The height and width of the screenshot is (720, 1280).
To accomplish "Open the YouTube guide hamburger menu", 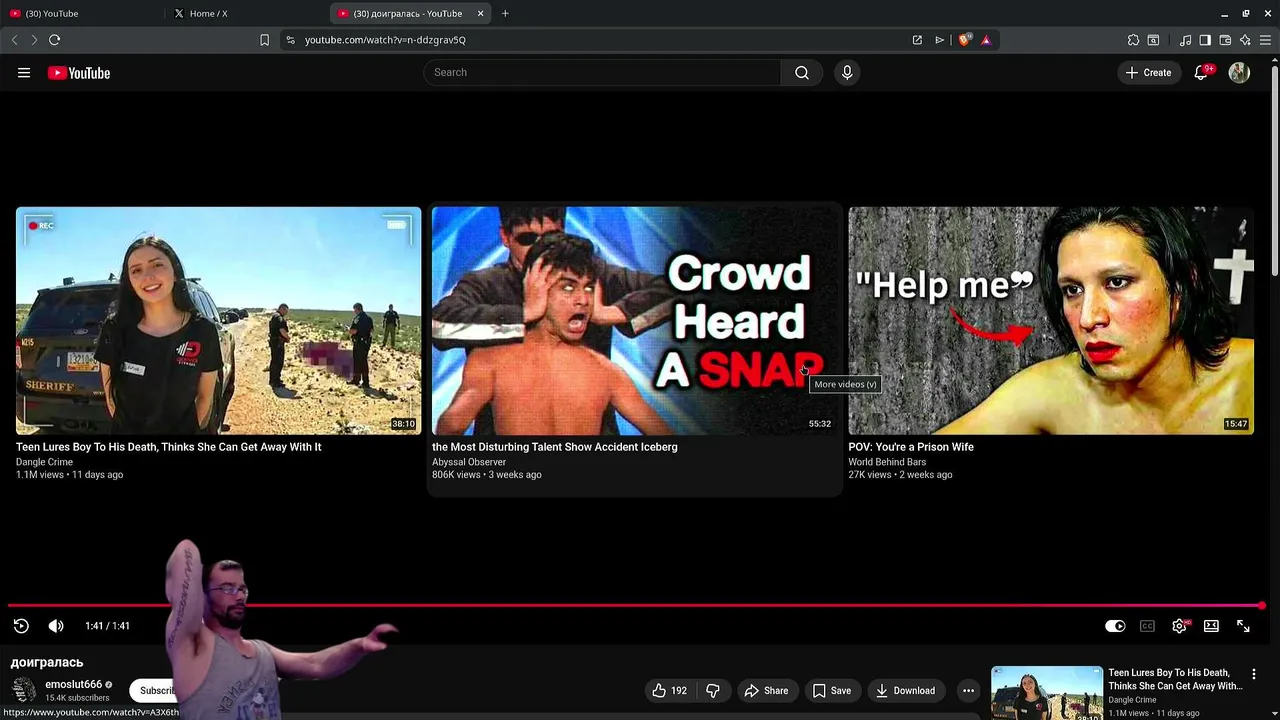I will tap(24, 73).
